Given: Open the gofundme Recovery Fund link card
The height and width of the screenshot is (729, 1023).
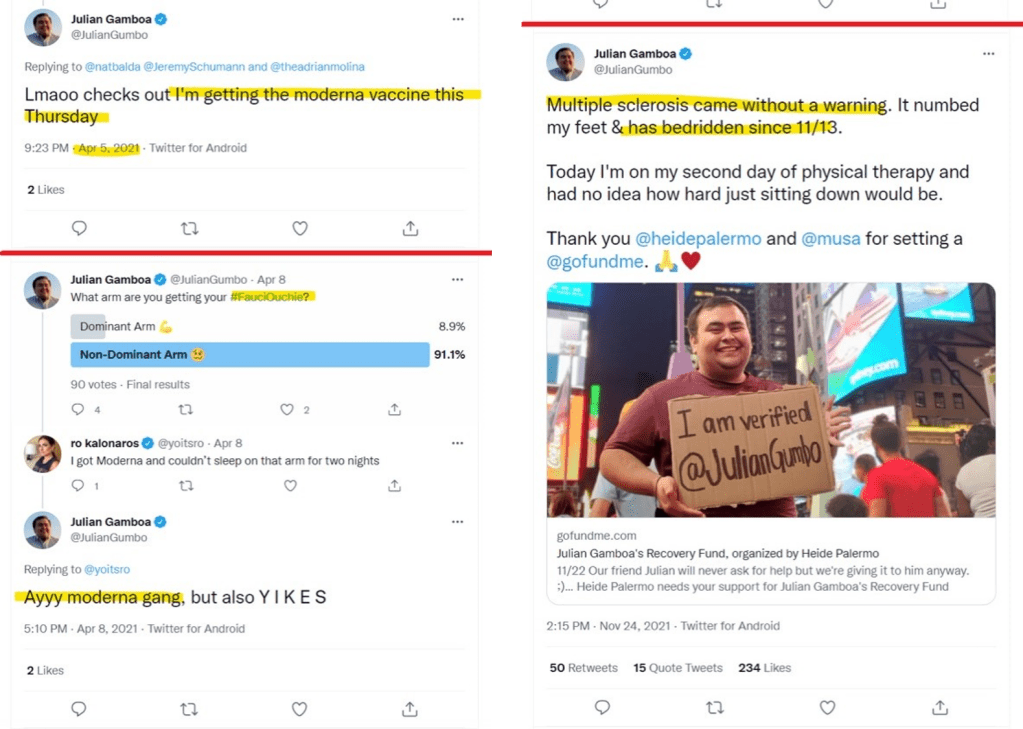Looking at the screenshot, I should coord(770,561).
